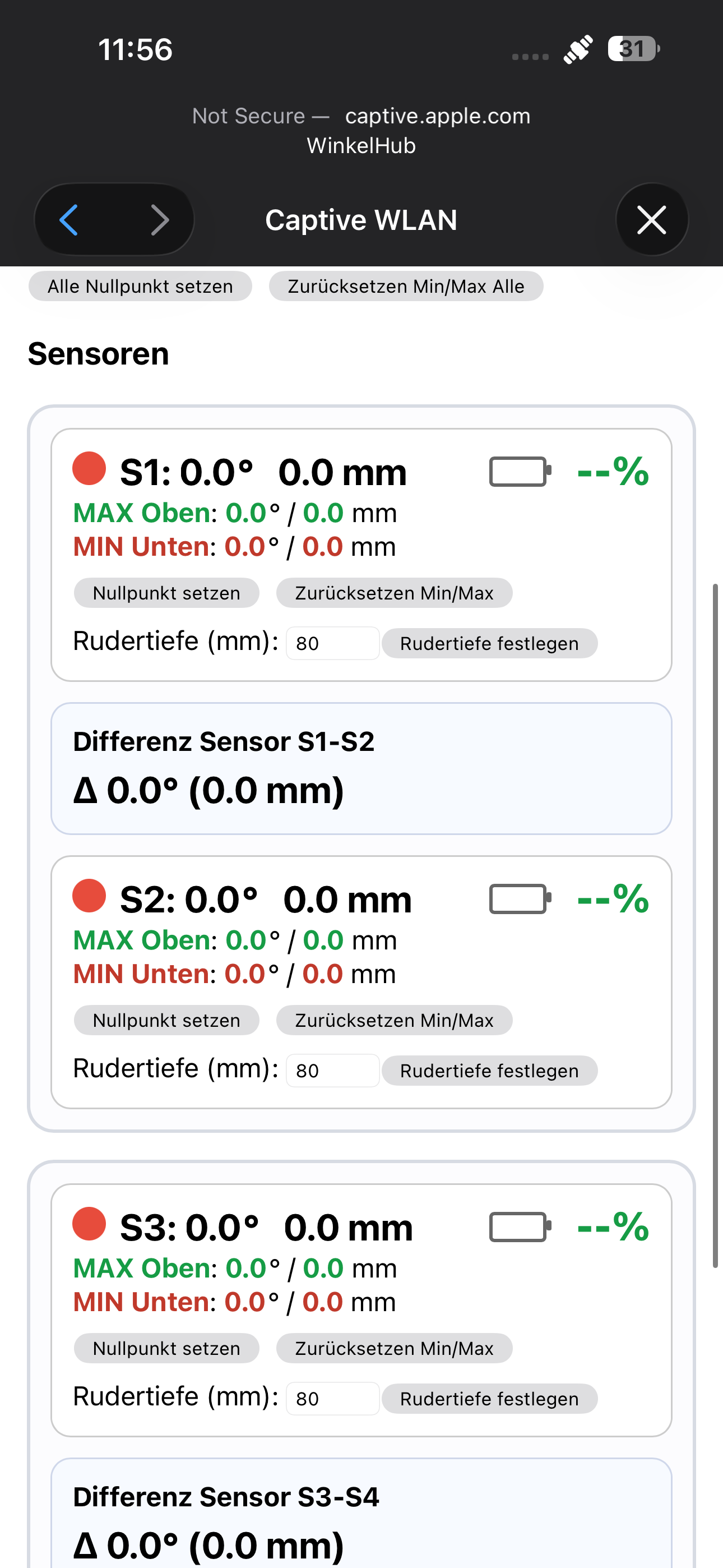Tap the back arrow in Captive WLAN bar
The image size is (723, 1568).
tap(69, 220)
